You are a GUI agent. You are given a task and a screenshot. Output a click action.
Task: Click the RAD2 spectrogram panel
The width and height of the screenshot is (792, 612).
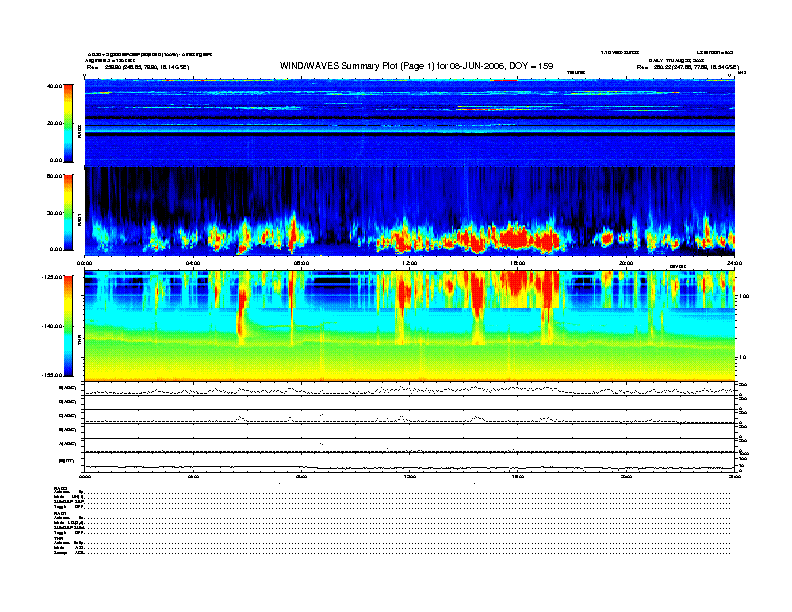pyautogui.click(x=410, y=123)
